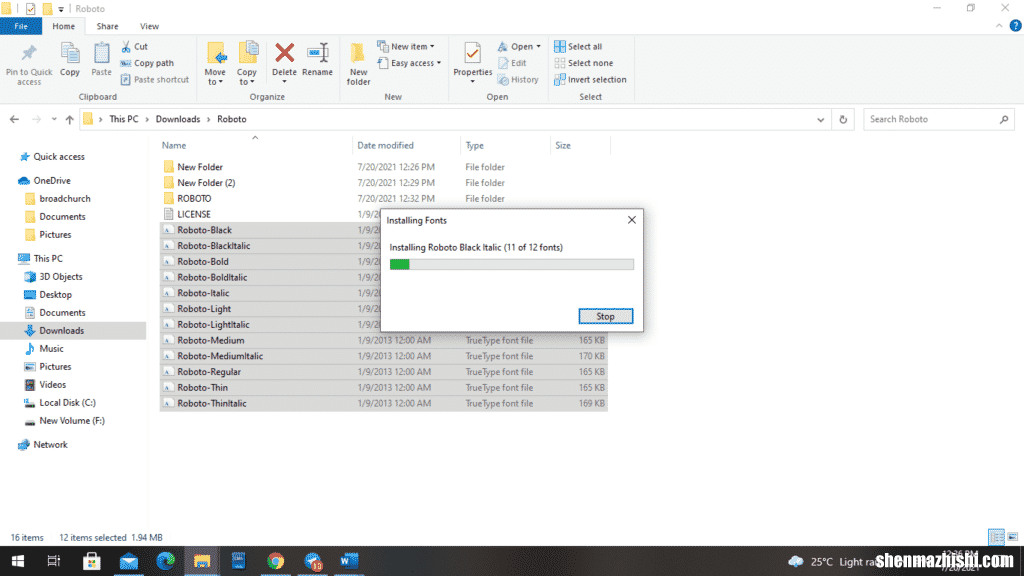
Task: Create a New folder from the ribbon
Action: [x=358, y=64]
